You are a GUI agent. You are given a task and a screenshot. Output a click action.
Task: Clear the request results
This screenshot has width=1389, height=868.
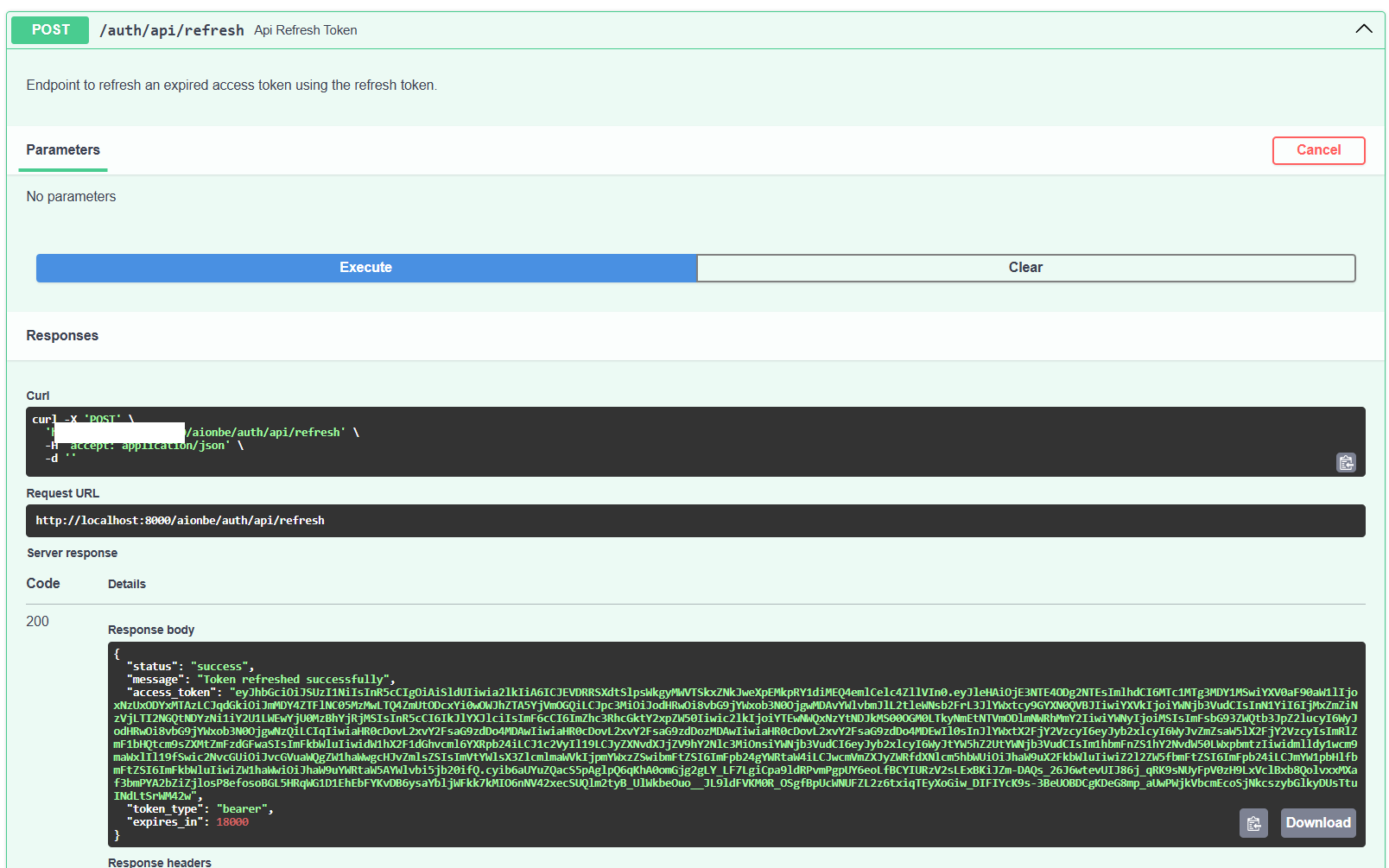(x=1025, y=268)
